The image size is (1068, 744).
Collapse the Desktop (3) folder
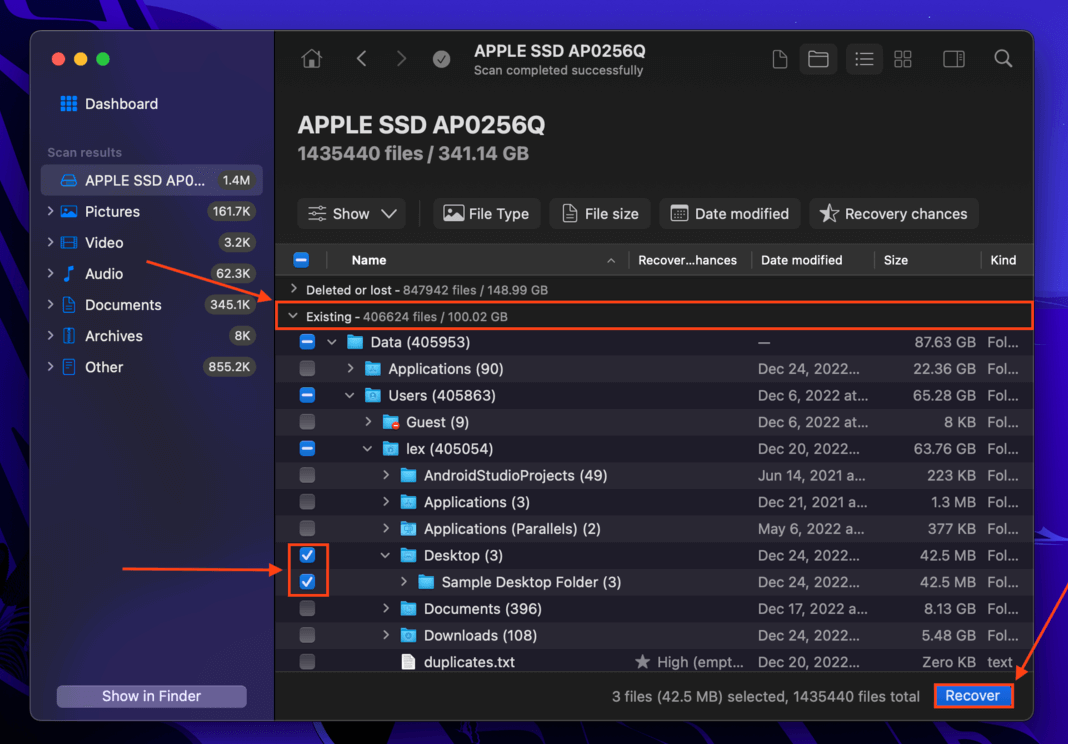pos(385,555)
